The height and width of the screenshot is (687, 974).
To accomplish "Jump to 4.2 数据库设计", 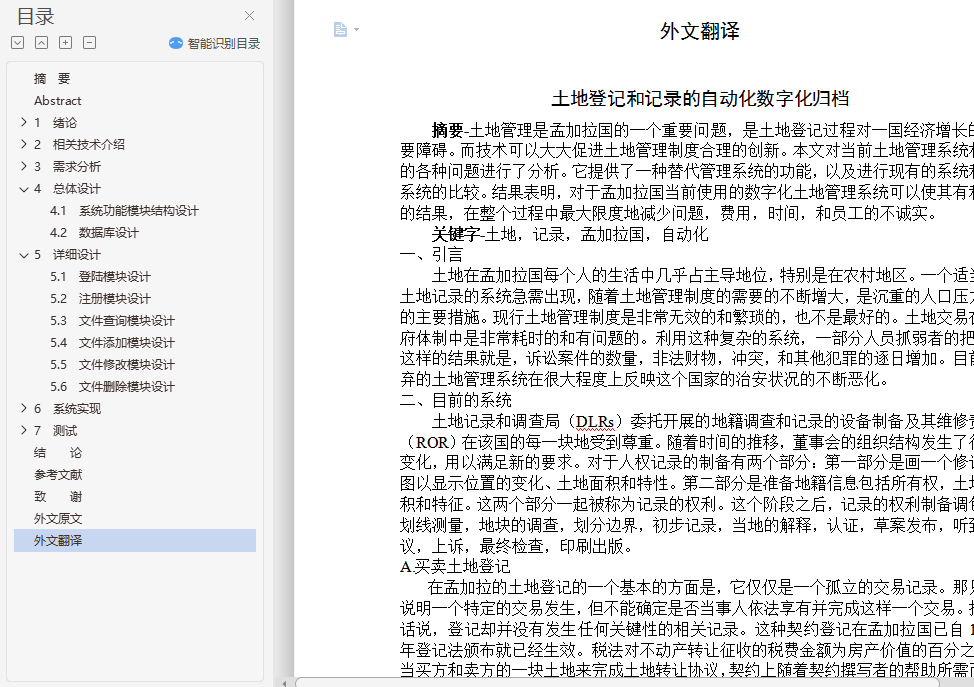I will click(94, 233).
